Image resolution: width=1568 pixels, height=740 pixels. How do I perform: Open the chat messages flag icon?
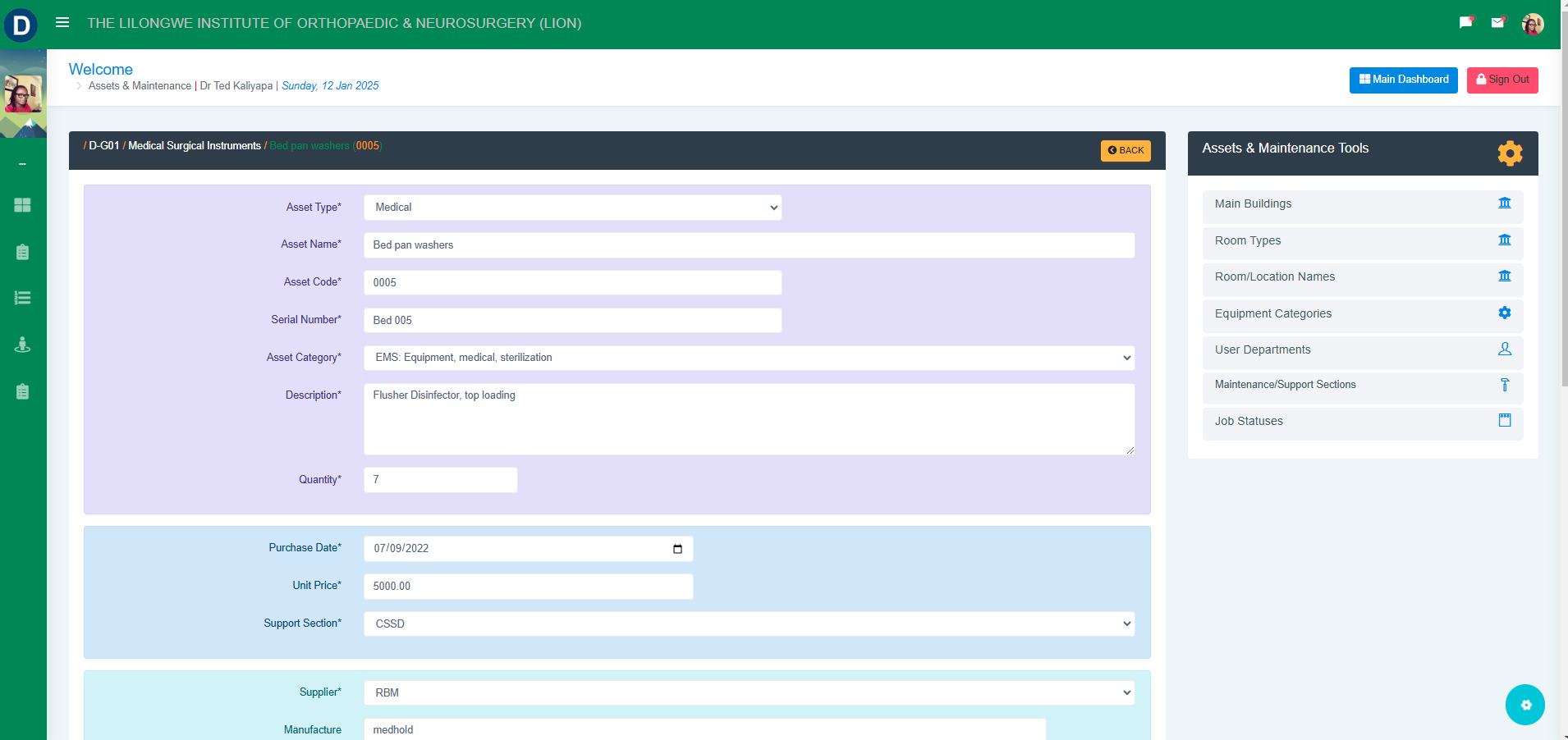click(1465, 23)
